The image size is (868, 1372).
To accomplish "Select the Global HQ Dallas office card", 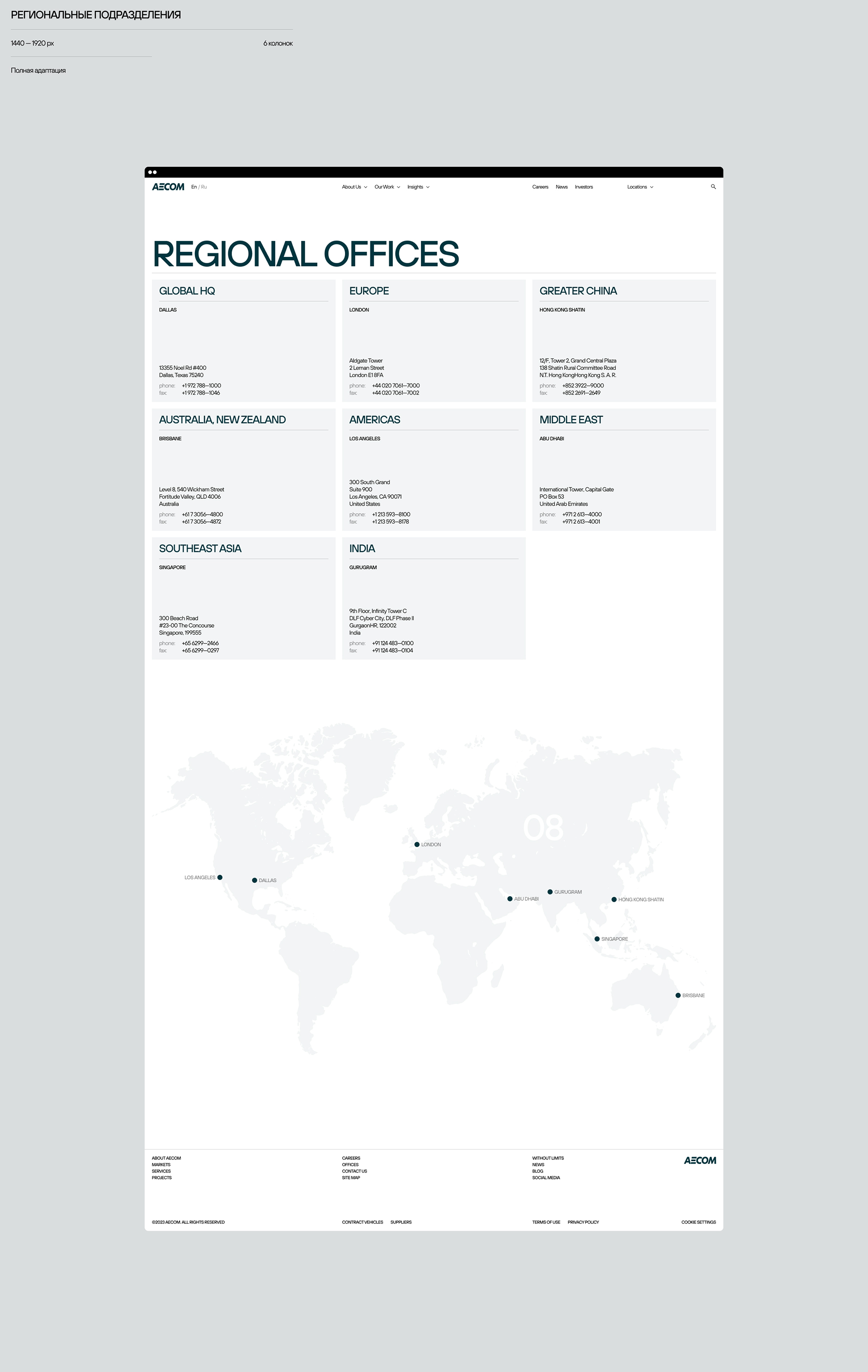I will (x=243, y=341).
